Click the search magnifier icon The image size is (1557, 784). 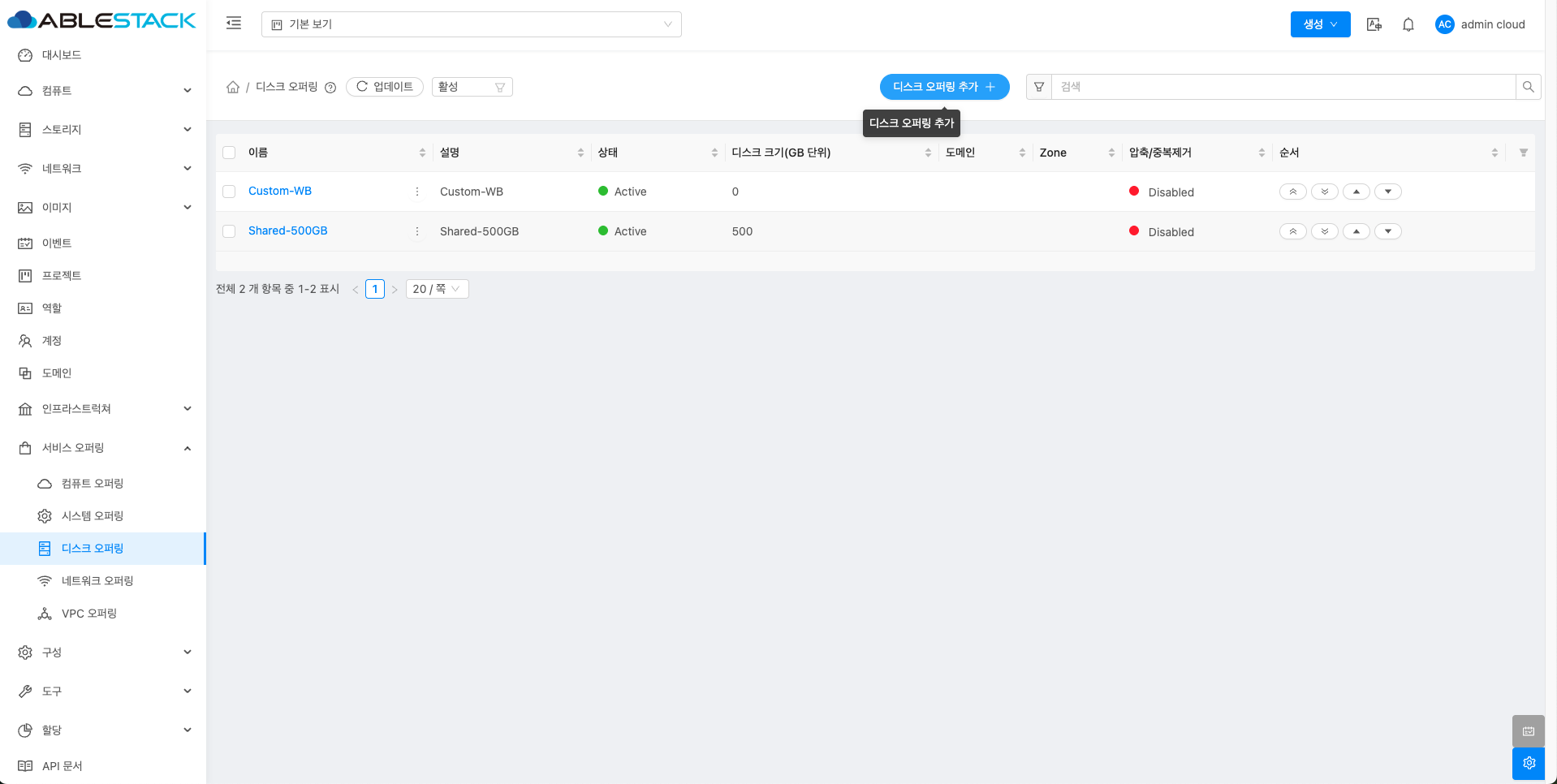pyautogui.click(x=1528, y=87)
